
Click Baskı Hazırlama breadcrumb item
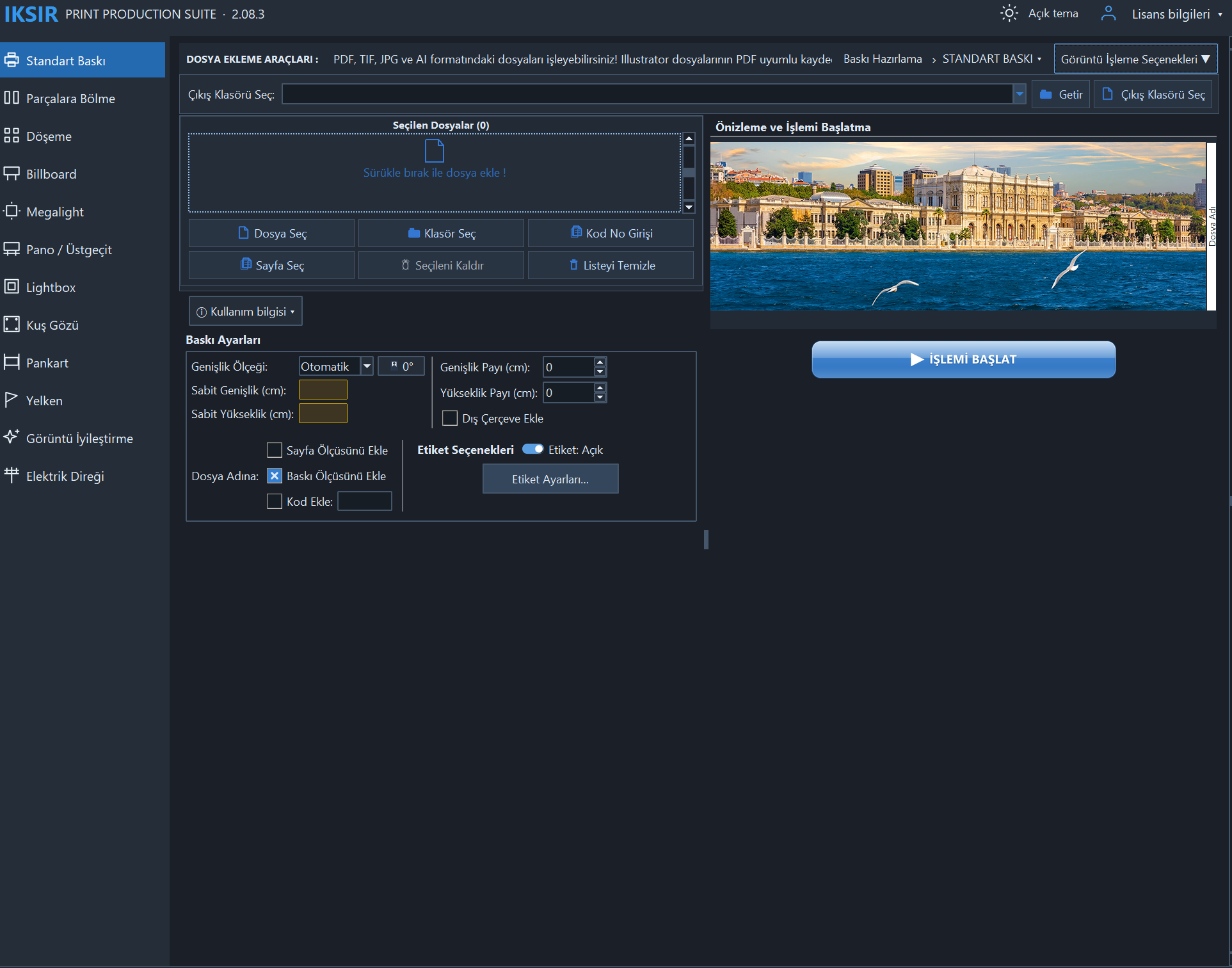pyautogui.click(x=883, y=59)
